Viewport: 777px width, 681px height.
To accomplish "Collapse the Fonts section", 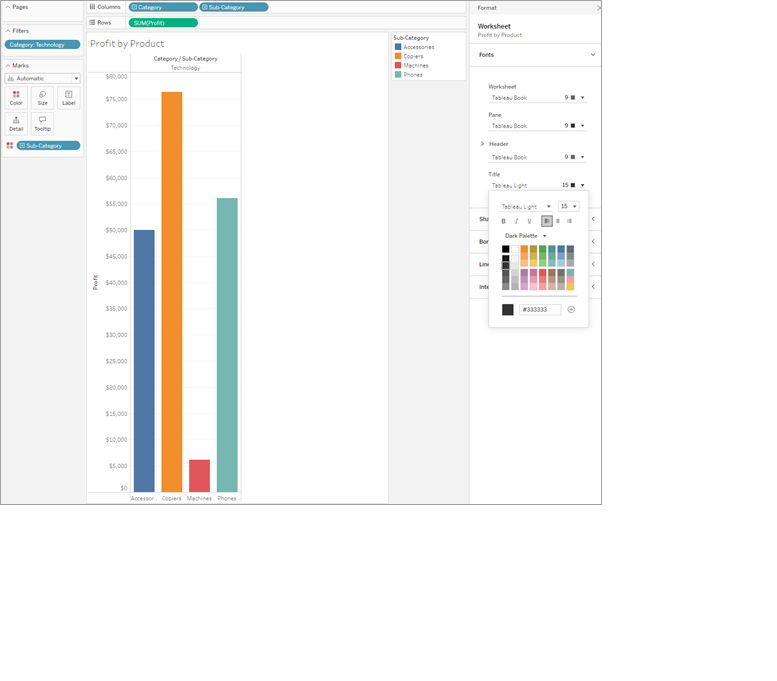I will pyautogui.click(x=593, y=55).
